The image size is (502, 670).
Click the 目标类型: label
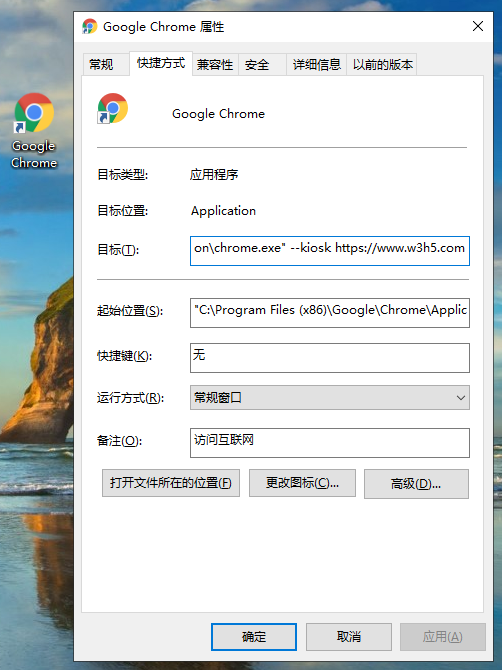pos(123,174)
